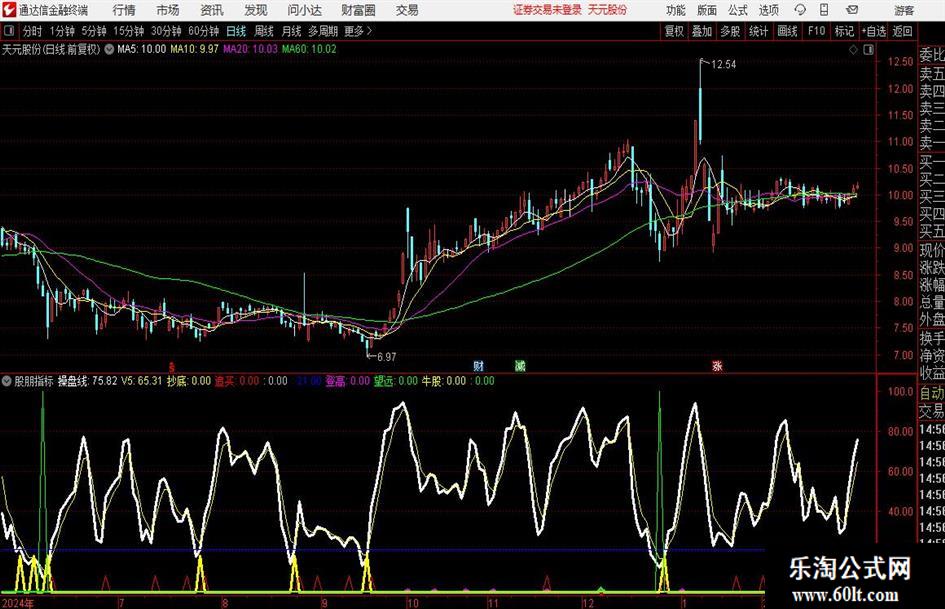Screen dimensions: 945x609
Task: Click the 标记 mark button
Action: (844, 31)
